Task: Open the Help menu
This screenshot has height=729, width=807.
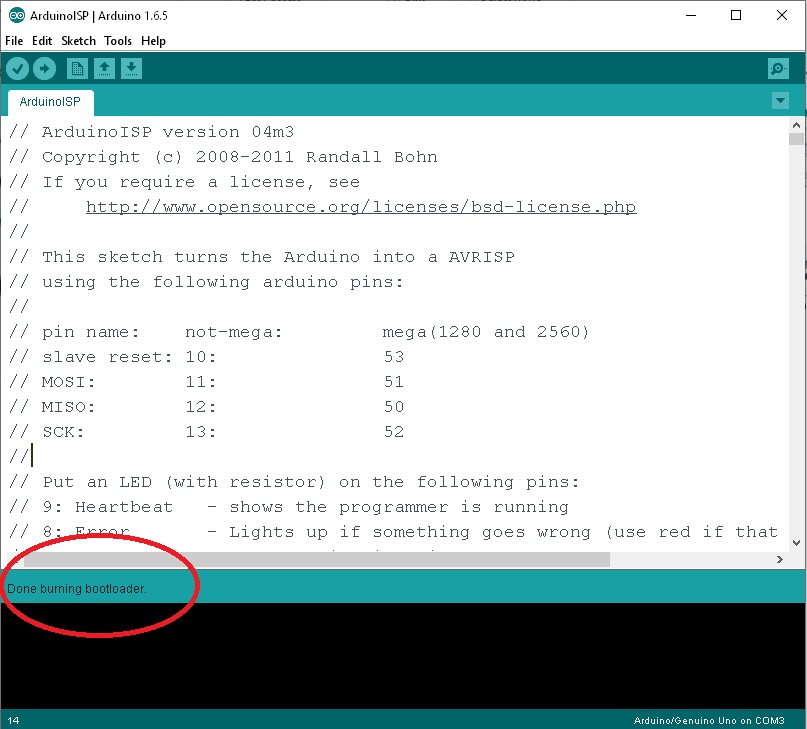Action: pyautogui.click(x=153, y=41)
